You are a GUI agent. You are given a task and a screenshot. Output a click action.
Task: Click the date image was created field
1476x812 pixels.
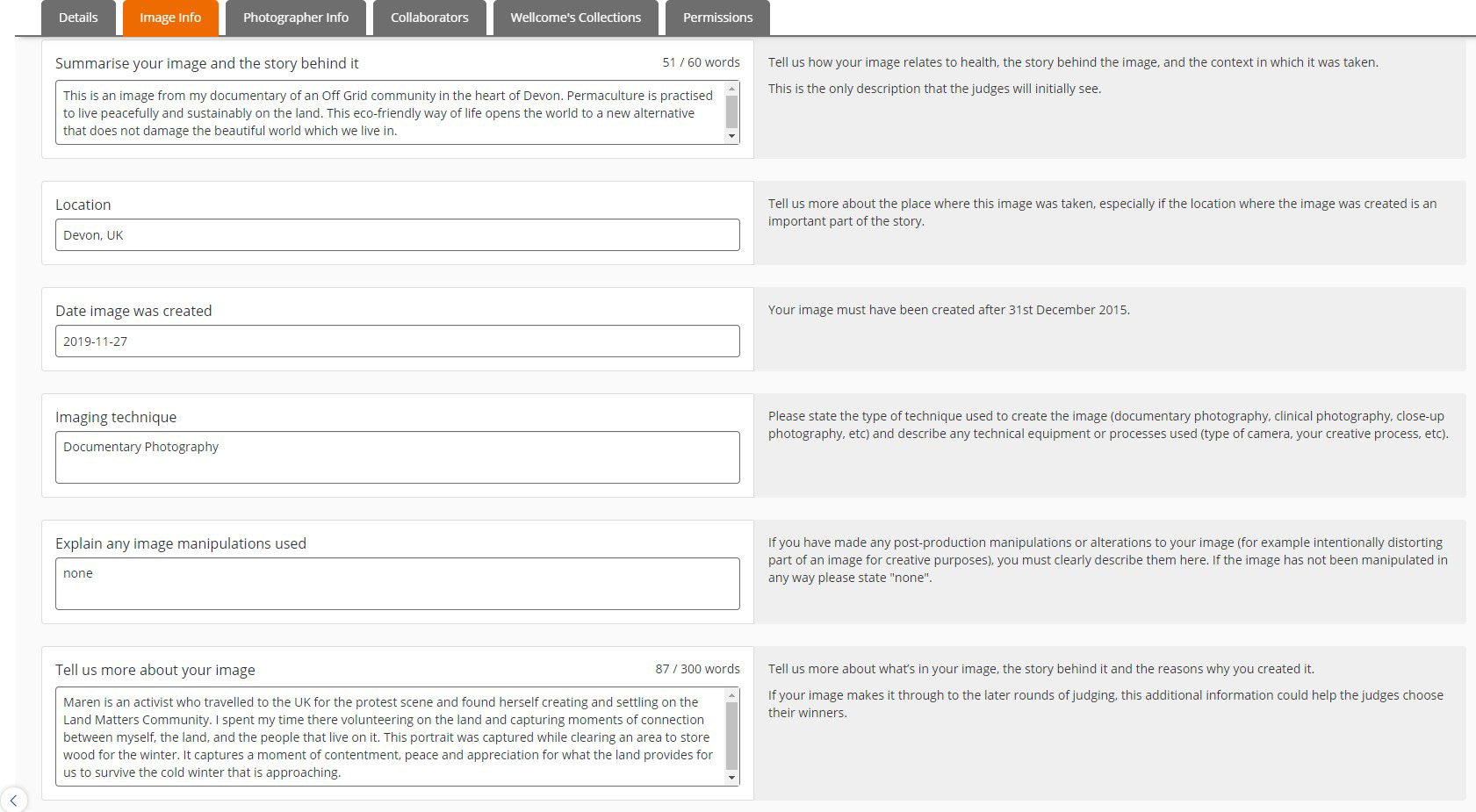point(398,341)
